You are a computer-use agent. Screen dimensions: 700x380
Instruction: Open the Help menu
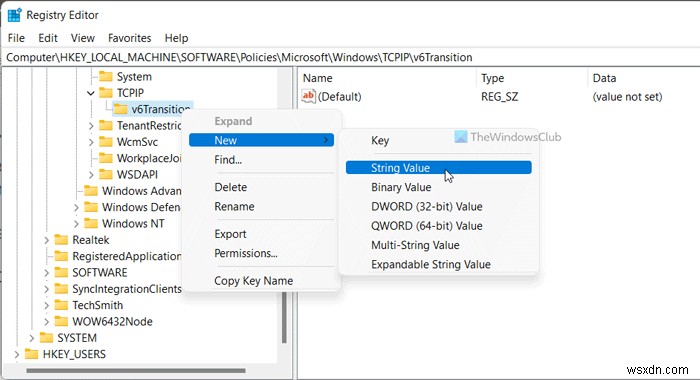(x=176, y=38)
